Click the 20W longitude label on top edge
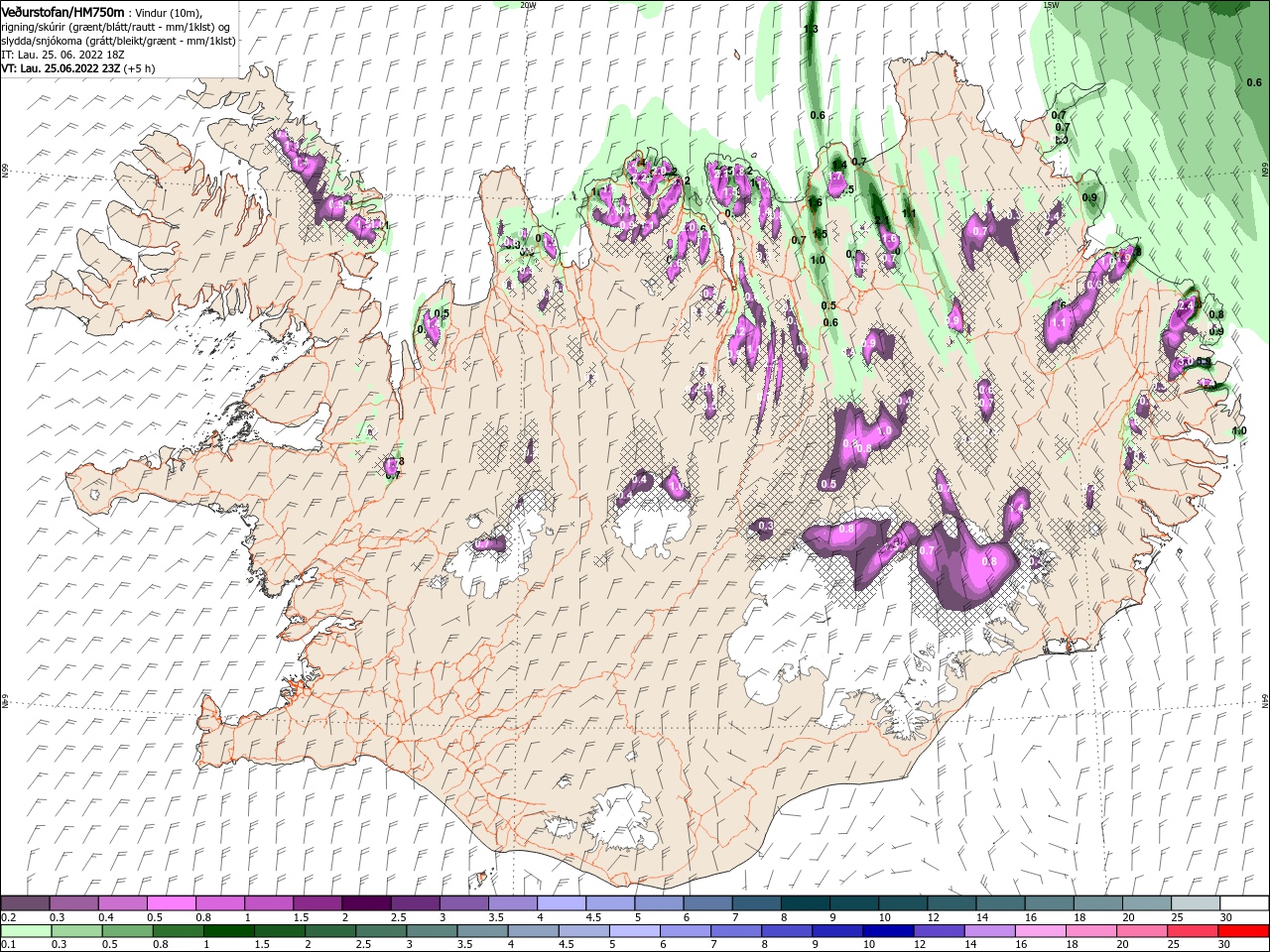Screen dimensions: 1270x952 pyautogui.click(x=528, y=5)
